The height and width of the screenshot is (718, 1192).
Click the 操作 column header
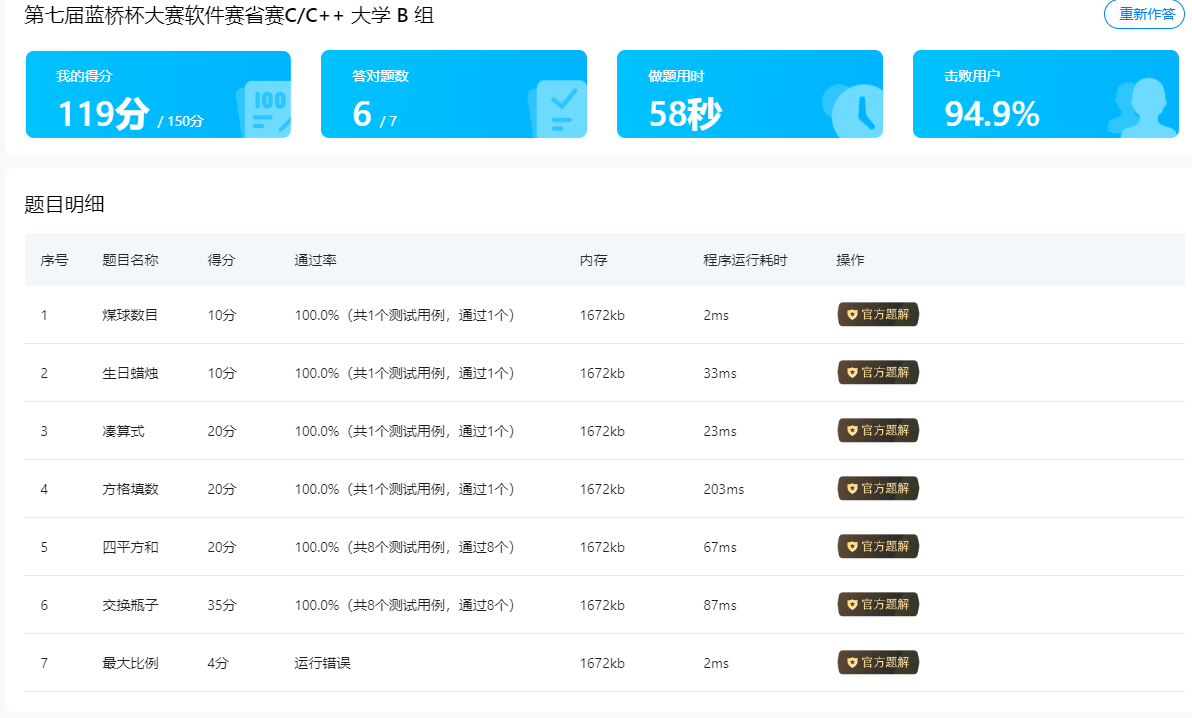point(850,260)
